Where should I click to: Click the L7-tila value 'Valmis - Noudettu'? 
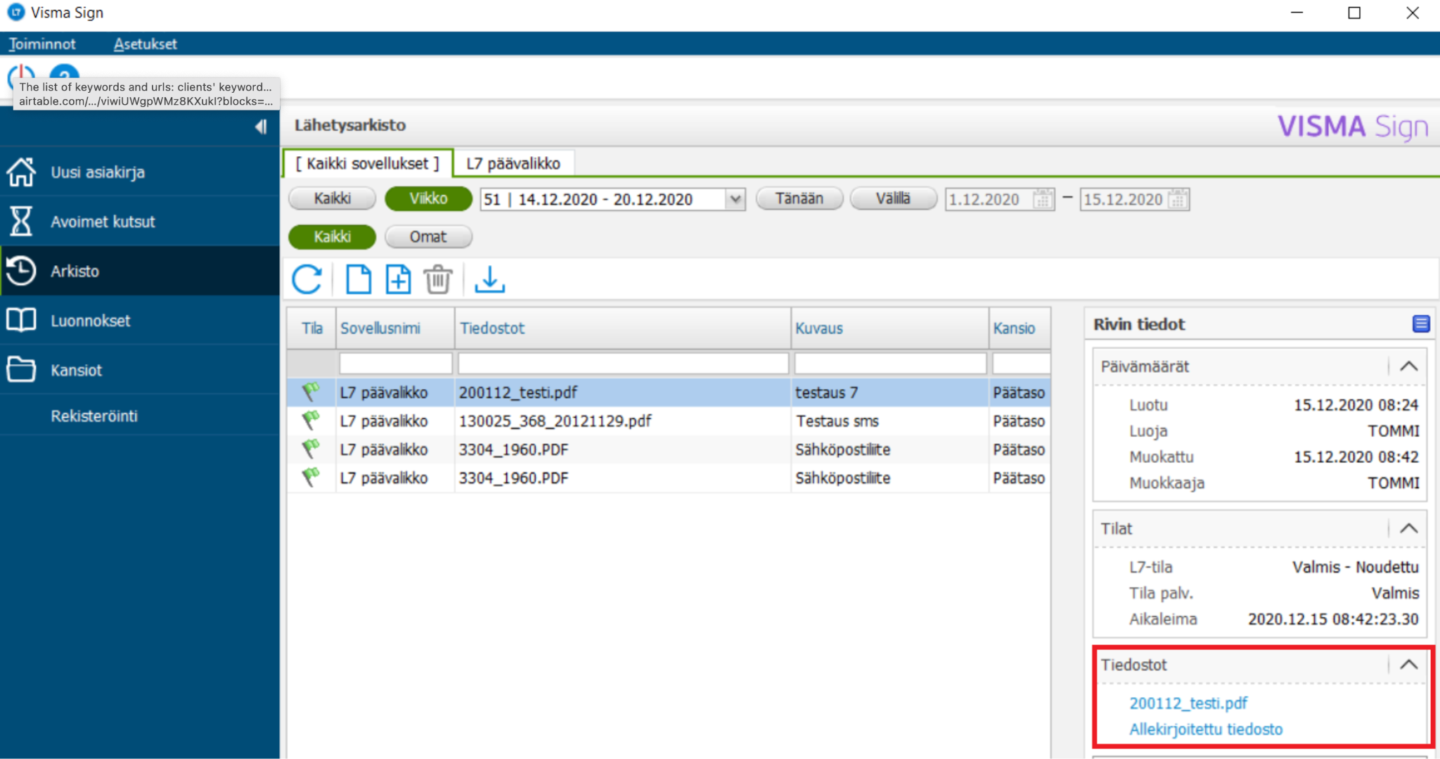click(1356, 567)
